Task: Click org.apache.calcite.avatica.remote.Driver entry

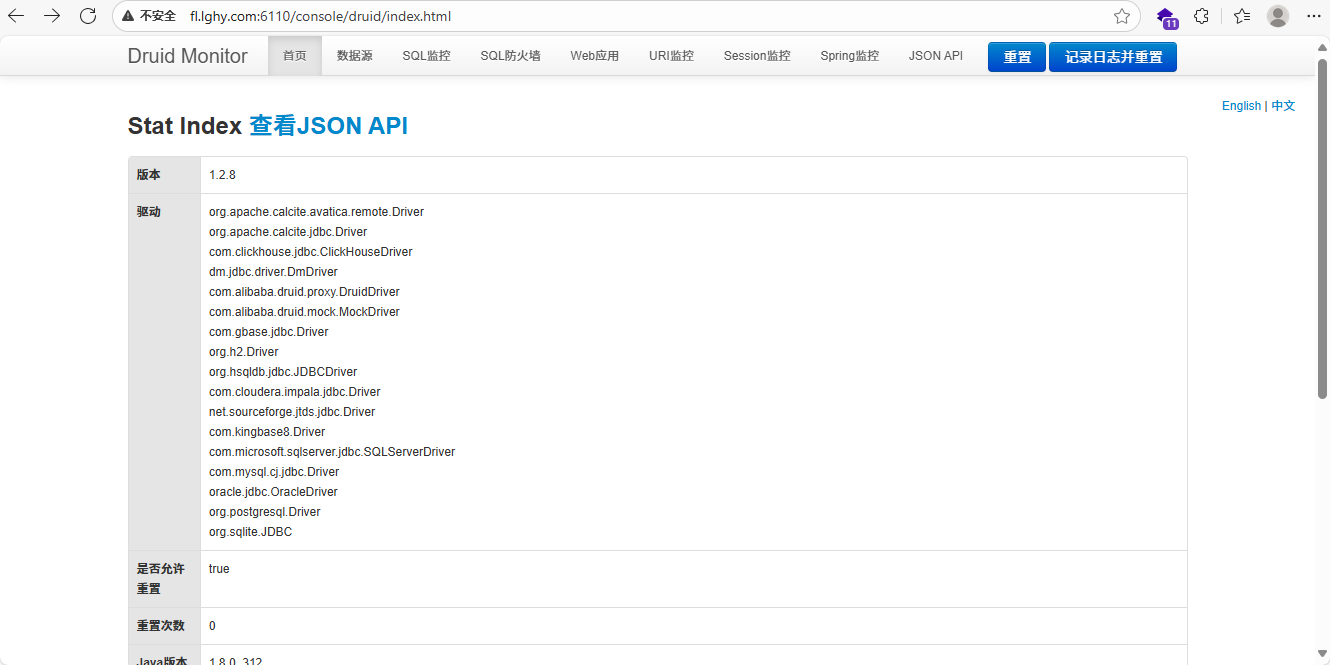Action: (316, 212)
